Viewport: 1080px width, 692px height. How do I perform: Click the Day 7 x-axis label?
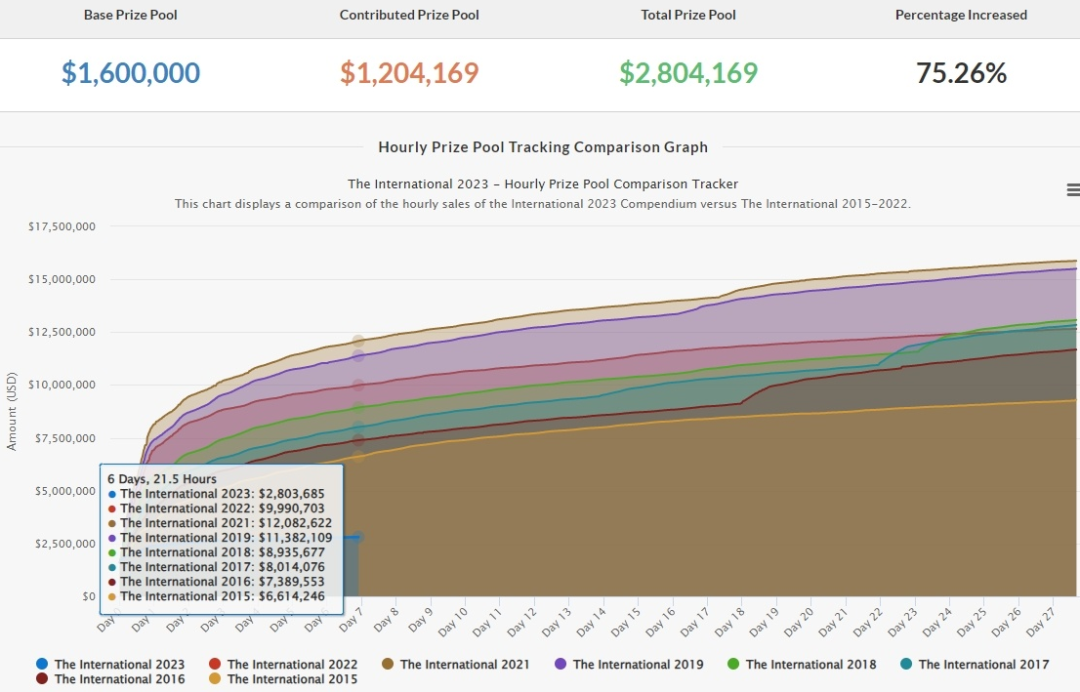click(351, 620)
